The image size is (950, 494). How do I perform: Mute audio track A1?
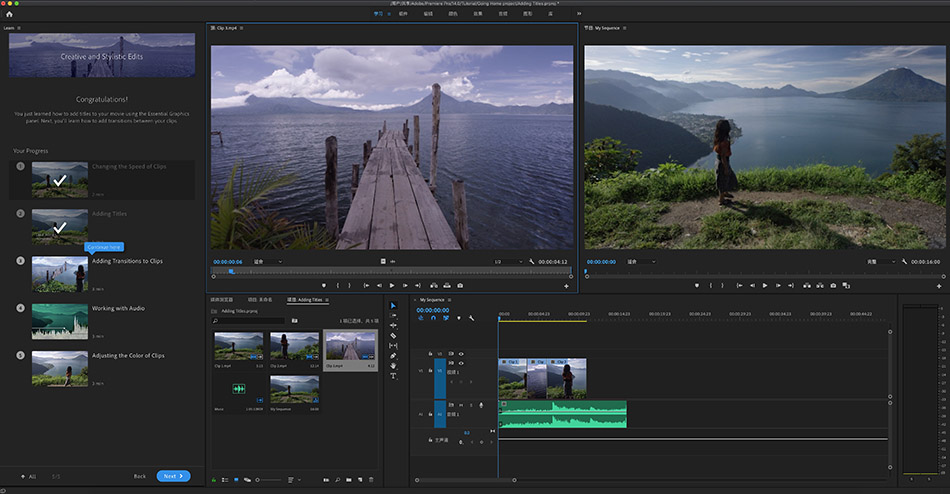tap(461, 405)
